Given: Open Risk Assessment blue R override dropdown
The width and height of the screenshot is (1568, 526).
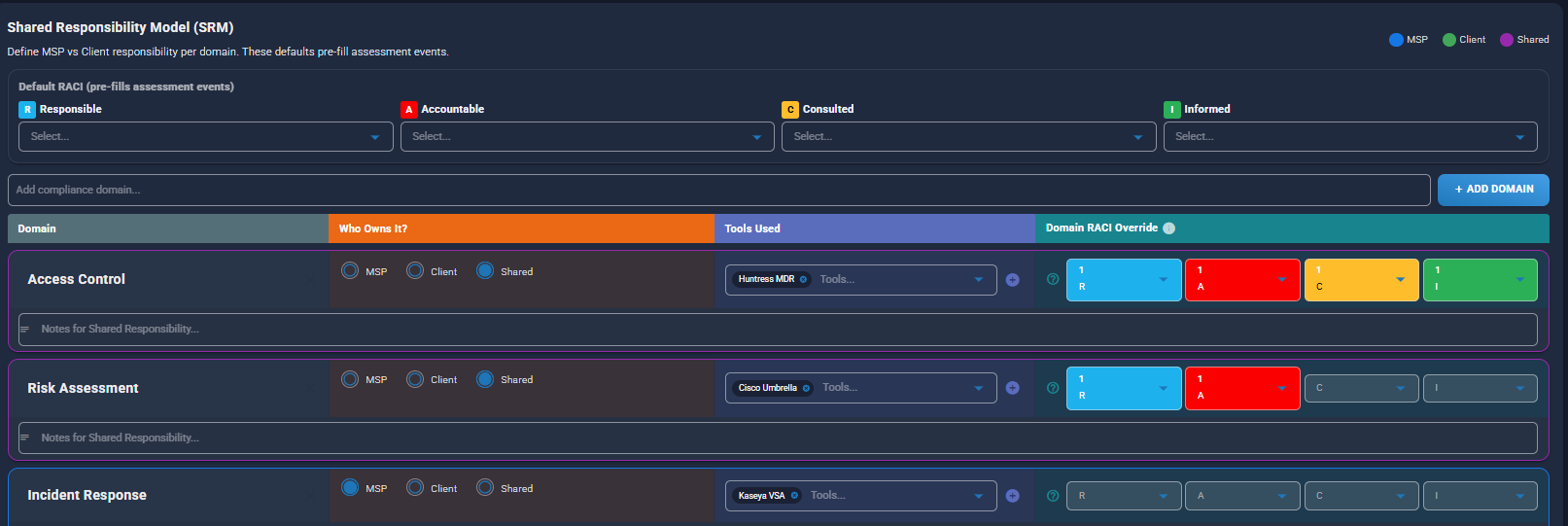Looking at the screenshot, I should coord(1124,388).
